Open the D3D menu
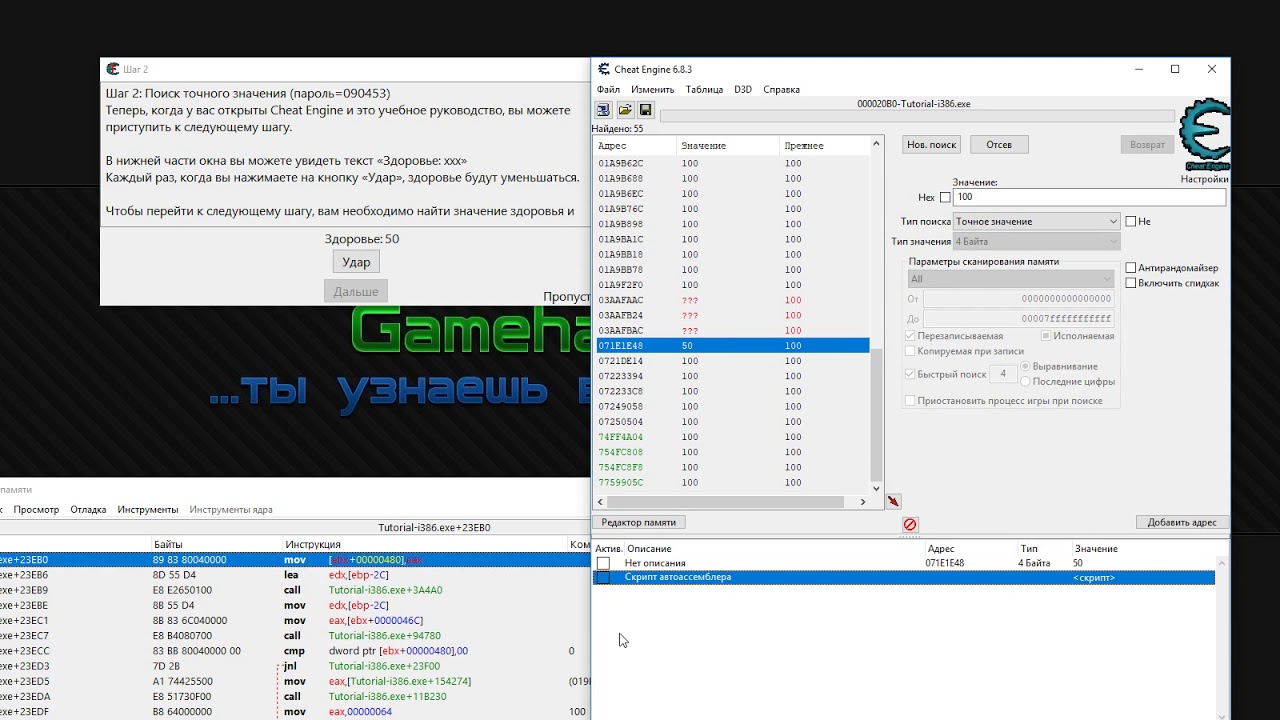The height and width of the screenshot is (720, 1280). 743,89
